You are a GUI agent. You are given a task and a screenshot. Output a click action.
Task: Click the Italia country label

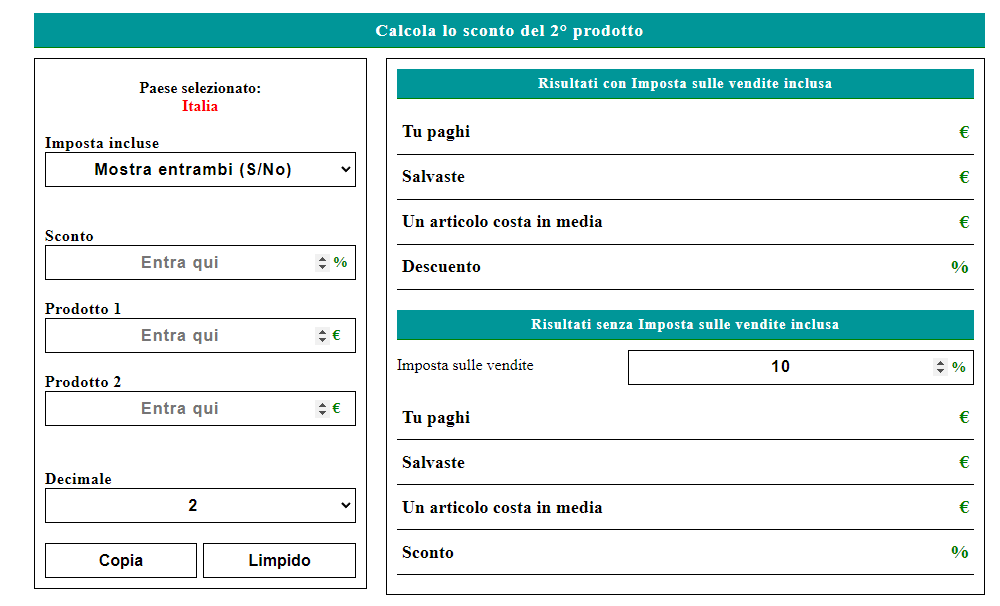(199, 106)
